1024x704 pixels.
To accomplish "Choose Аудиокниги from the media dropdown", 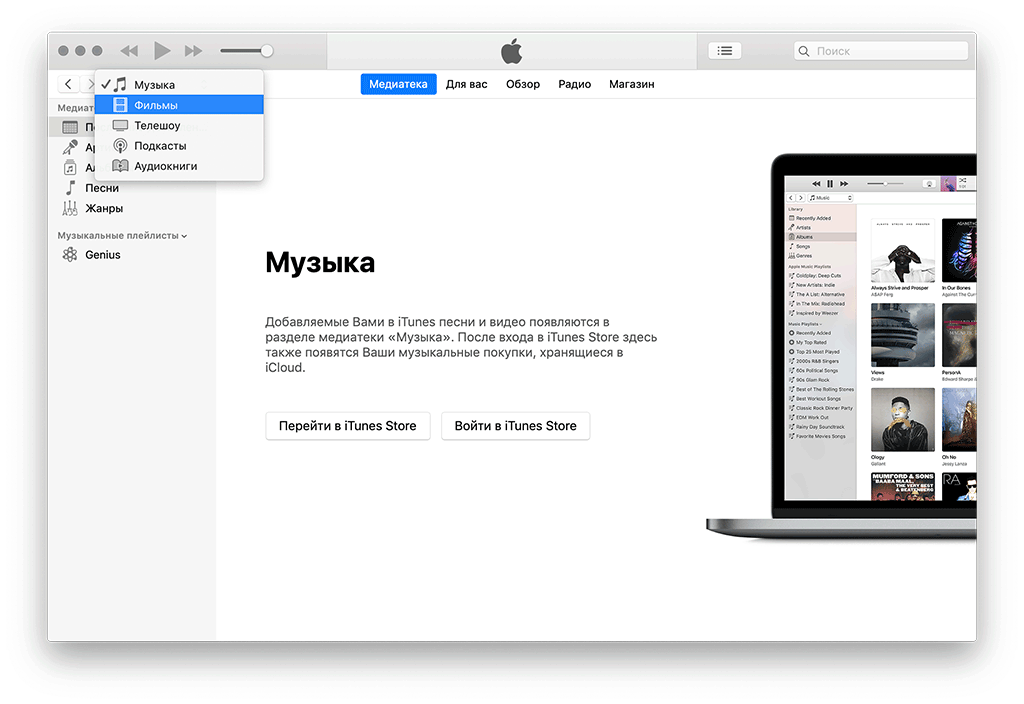I will coord(180,166).
